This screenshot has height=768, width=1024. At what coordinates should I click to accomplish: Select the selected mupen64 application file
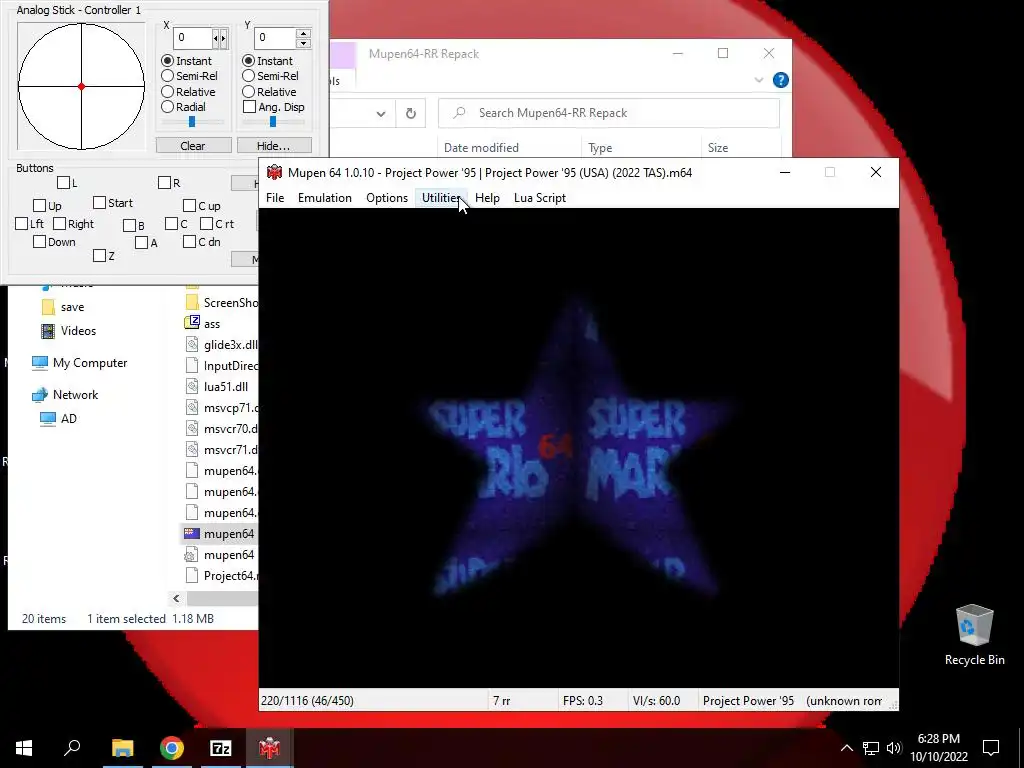[x=219, y=534]
